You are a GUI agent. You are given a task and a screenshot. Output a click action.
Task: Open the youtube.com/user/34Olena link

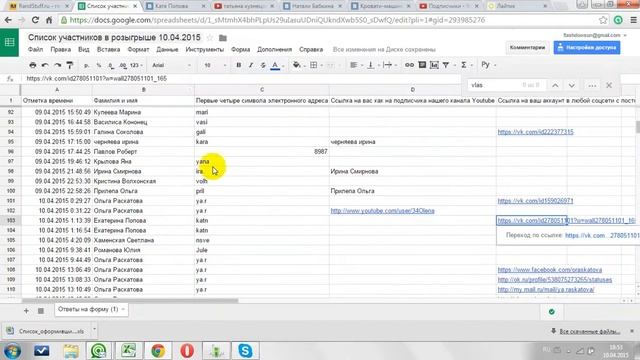coord(382,211)
